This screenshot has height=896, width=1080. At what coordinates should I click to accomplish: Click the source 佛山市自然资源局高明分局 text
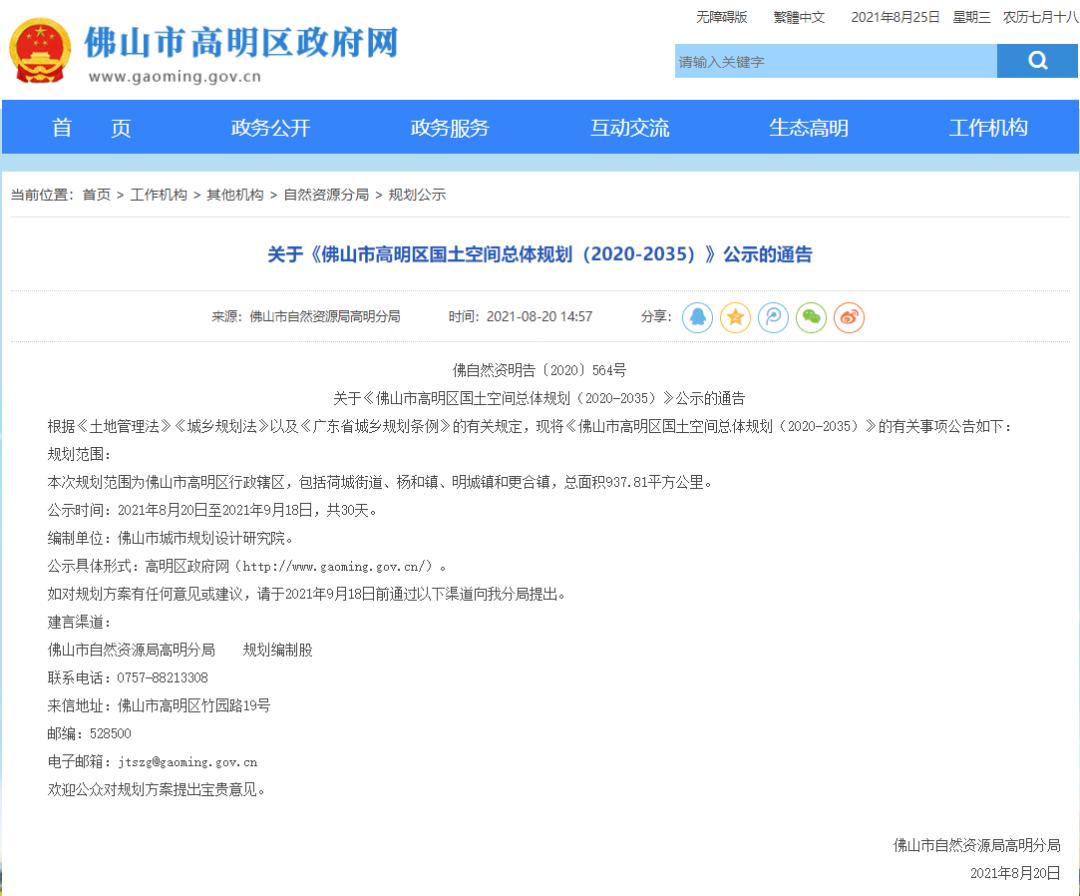(x=324, y=317)
